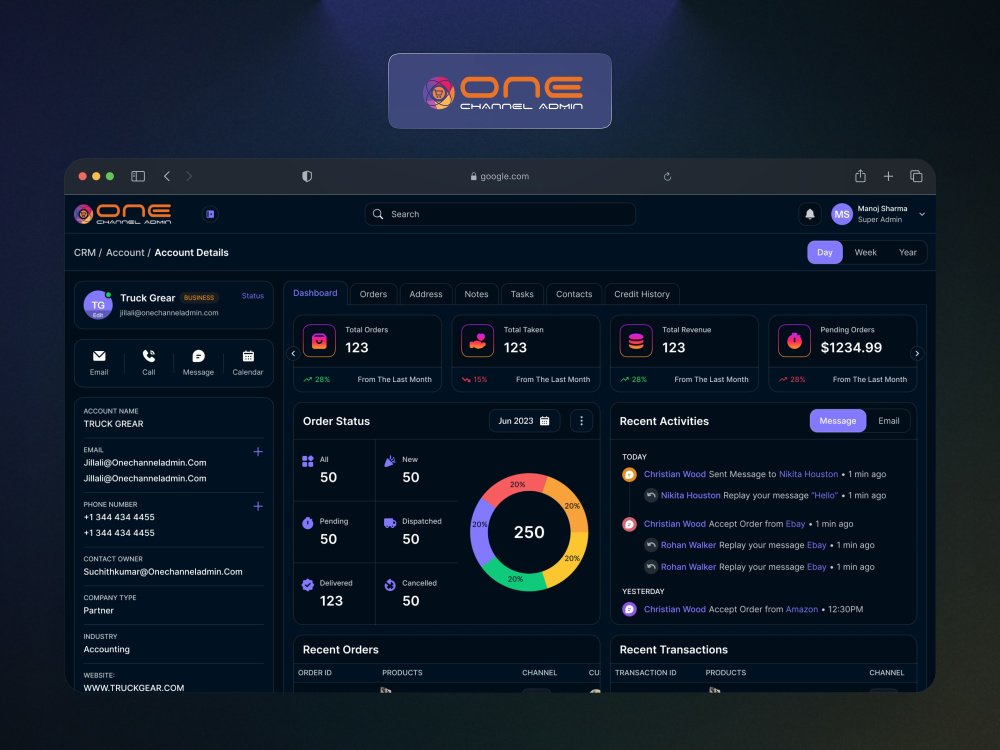
Task: Go back with the browser back arrow
Action: point(167,176)
